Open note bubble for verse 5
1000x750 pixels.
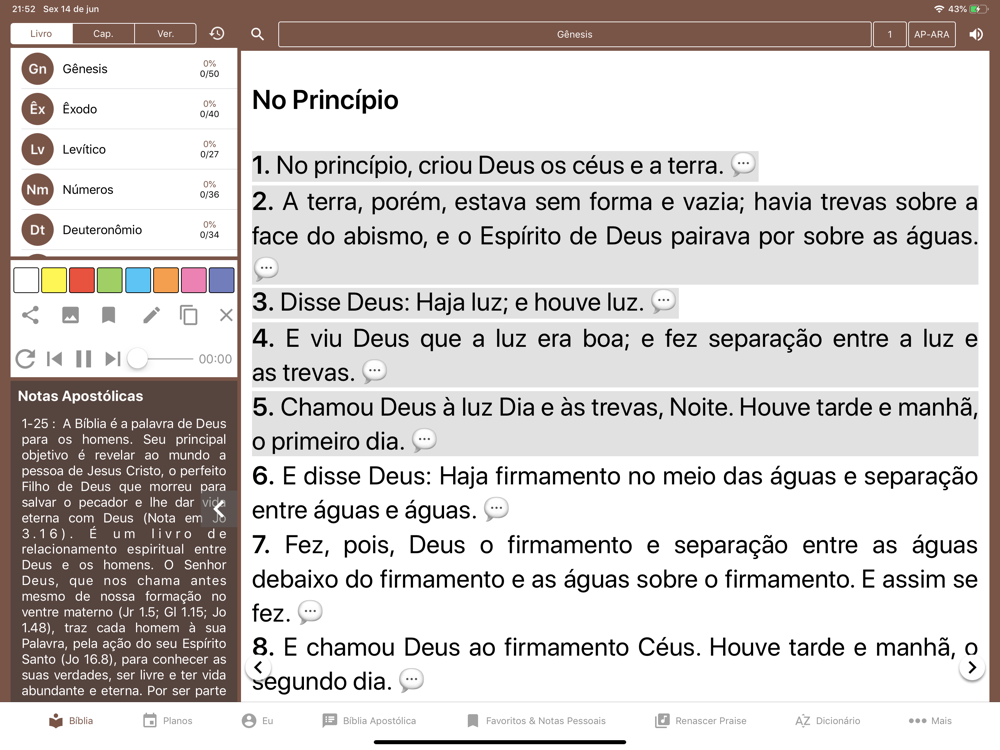tap(424, 440)
